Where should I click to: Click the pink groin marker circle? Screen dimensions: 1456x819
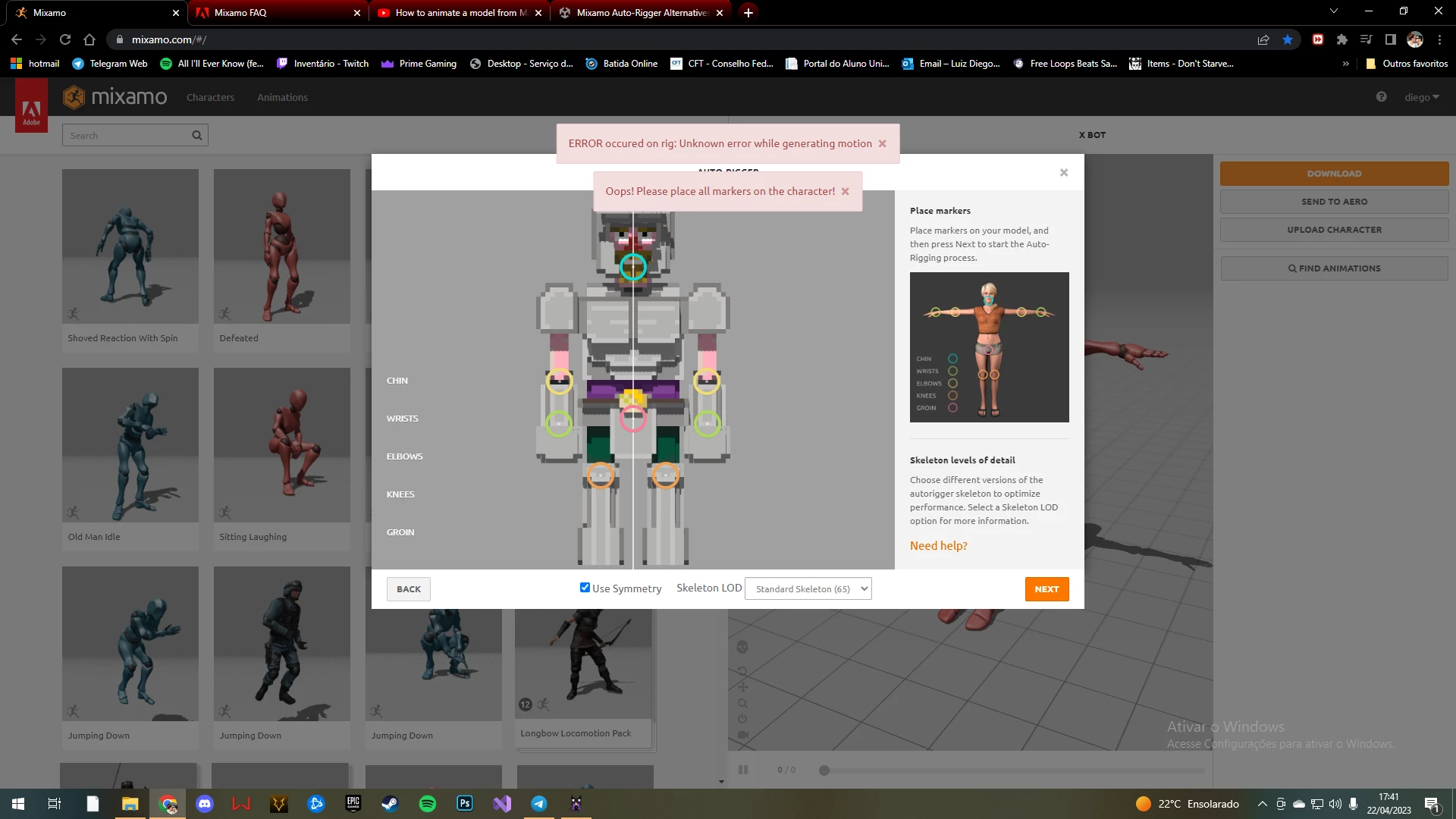click(633, 418)
